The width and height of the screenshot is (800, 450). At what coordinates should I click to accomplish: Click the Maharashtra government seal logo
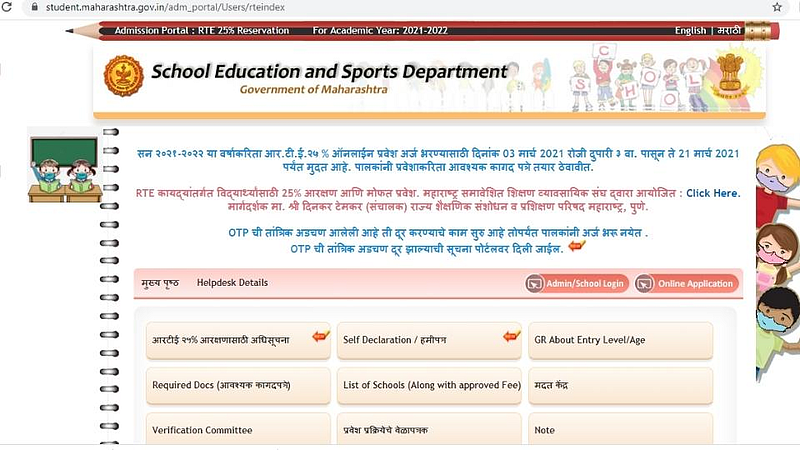123,76
